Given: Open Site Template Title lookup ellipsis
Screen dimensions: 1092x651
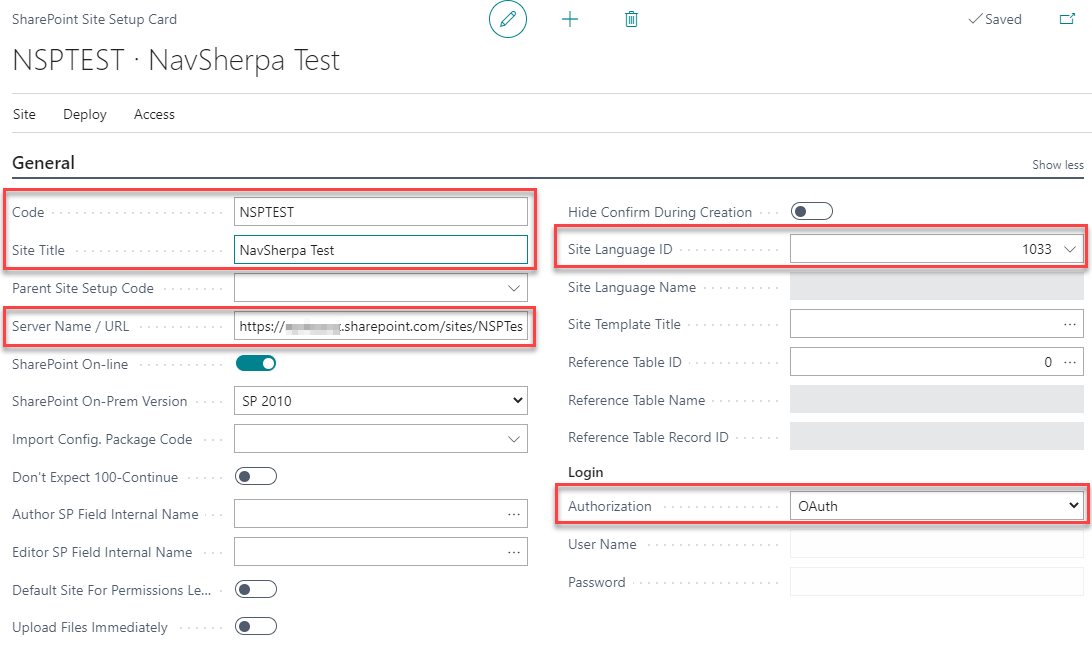Looking at the screenshot, I should (1070, 324).
